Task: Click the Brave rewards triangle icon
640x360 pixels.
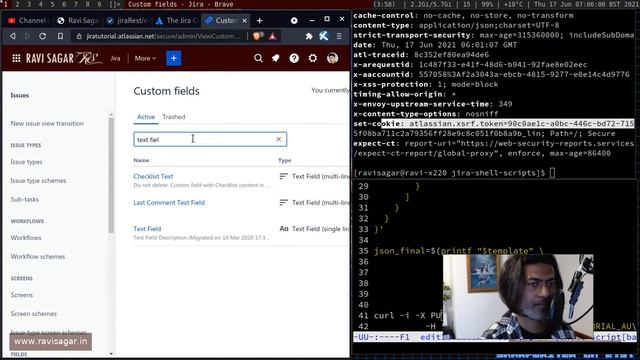Action: point(273,36)
